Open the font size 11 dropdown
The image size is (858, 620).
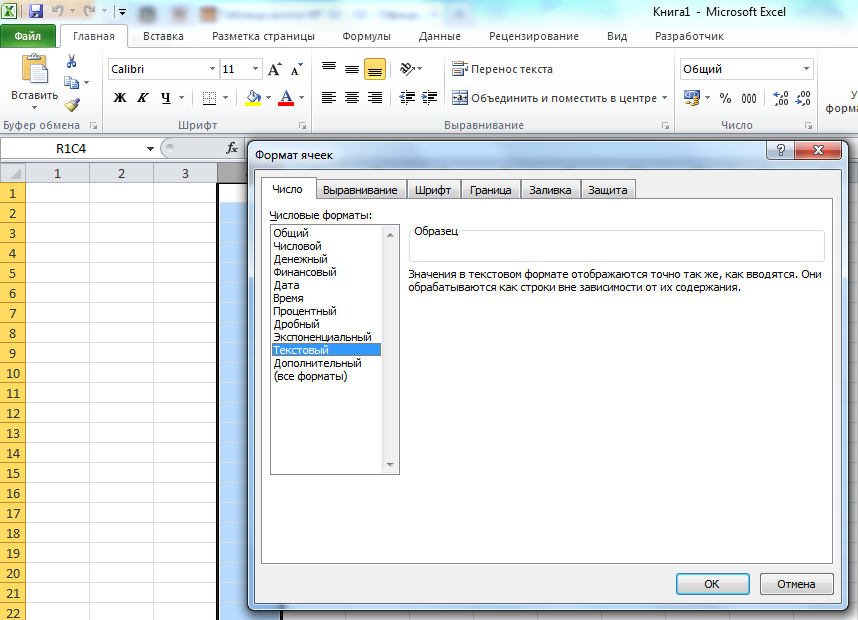(256, 69)
